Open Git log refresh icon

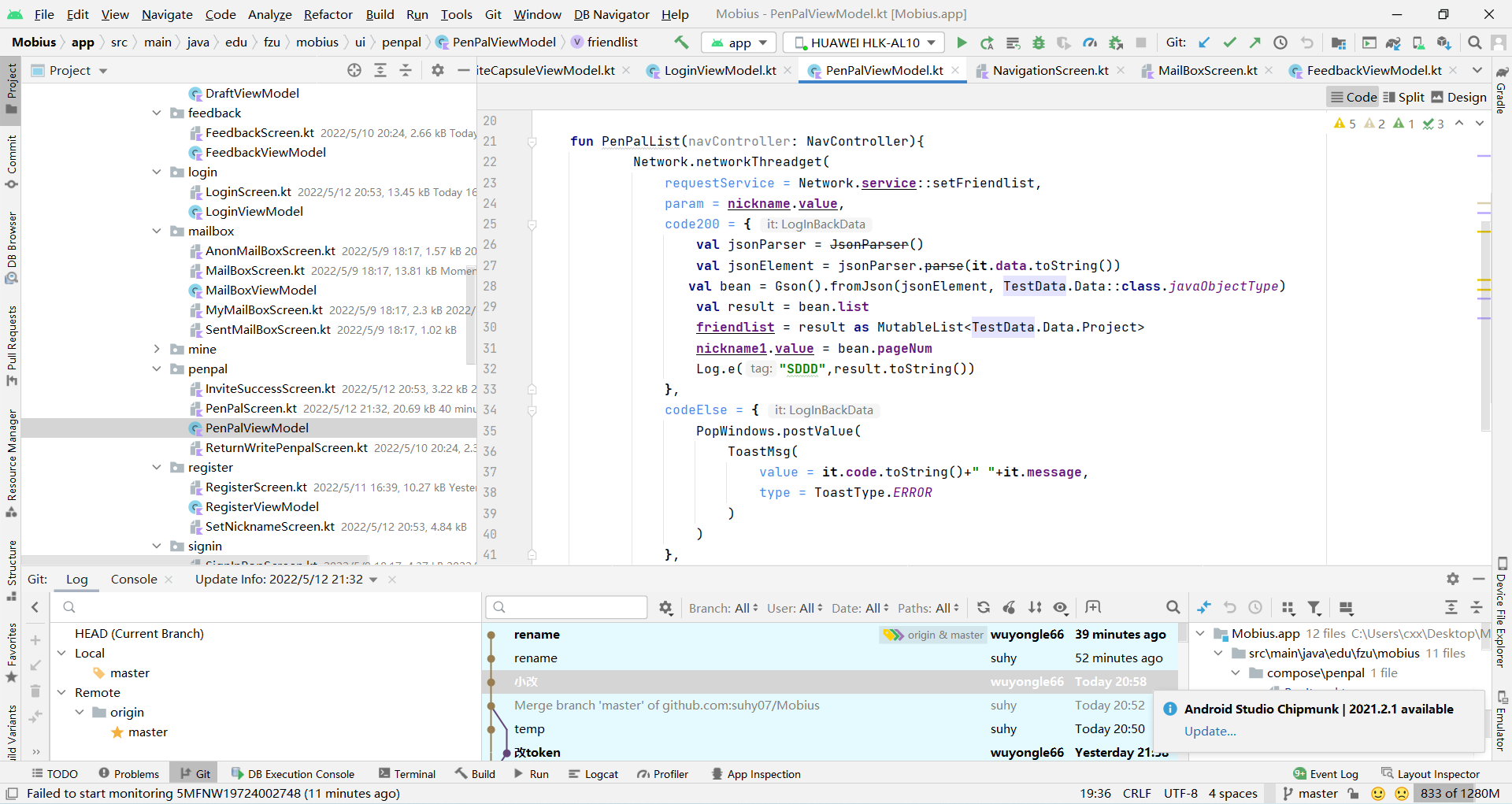point(984,607)
